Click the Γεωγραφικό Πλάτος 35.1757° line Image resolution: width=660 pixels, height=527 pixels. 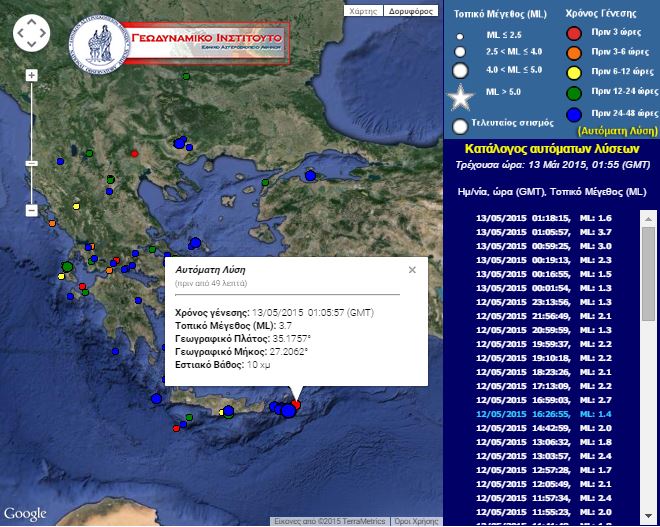[x=243, y=339]
